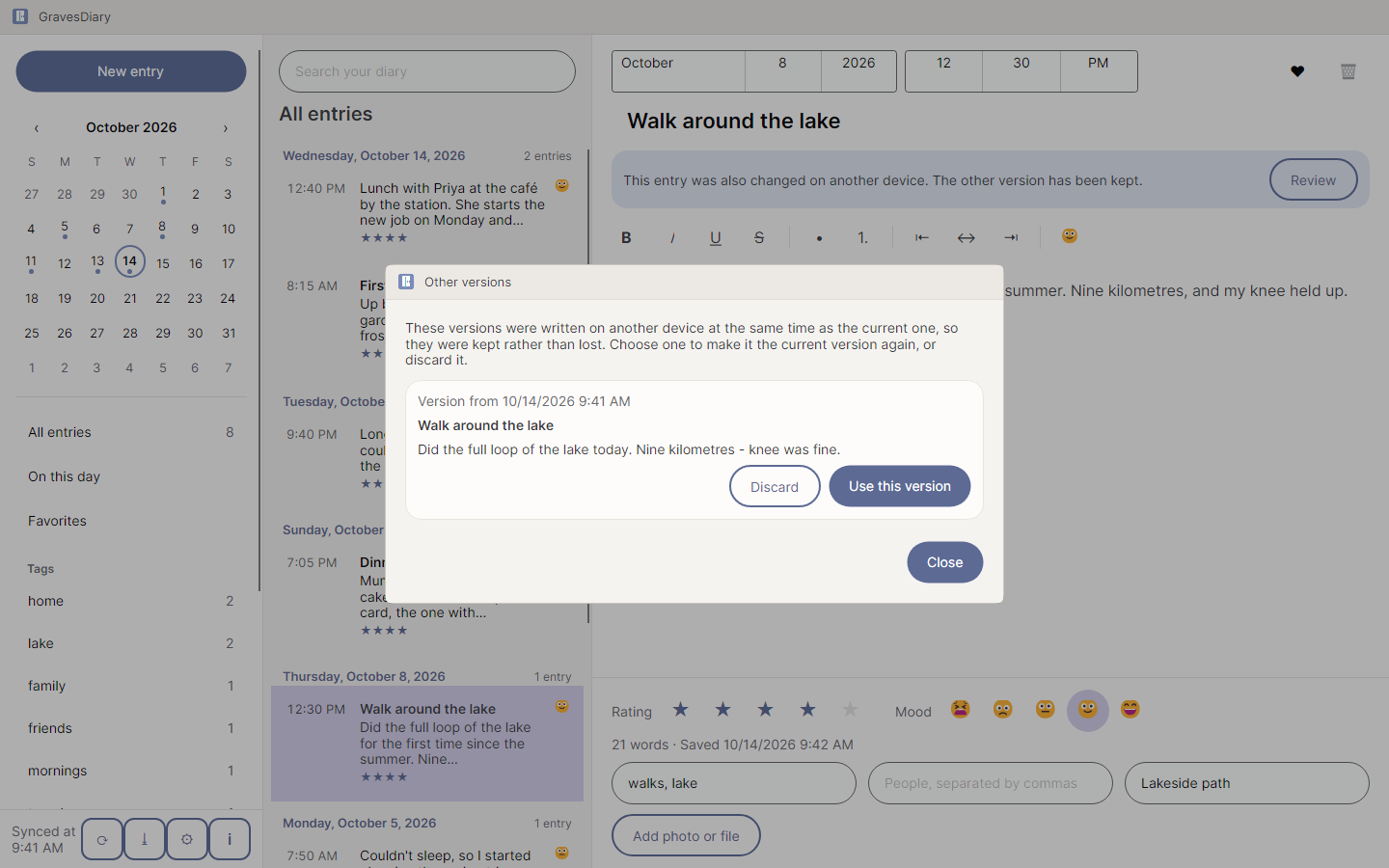Screen dimensions: 1389x868
Task: Set rating to three stars
Action: (766, 710)
